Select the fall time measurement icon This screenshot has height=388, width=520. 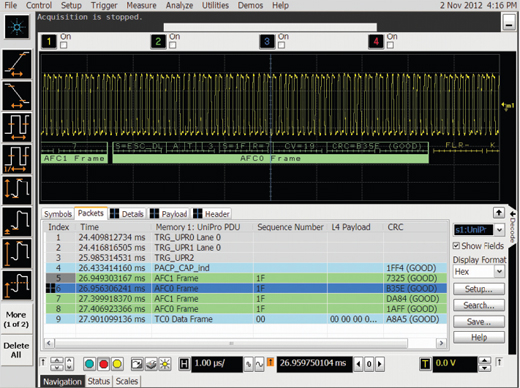(x=17, y=96)
